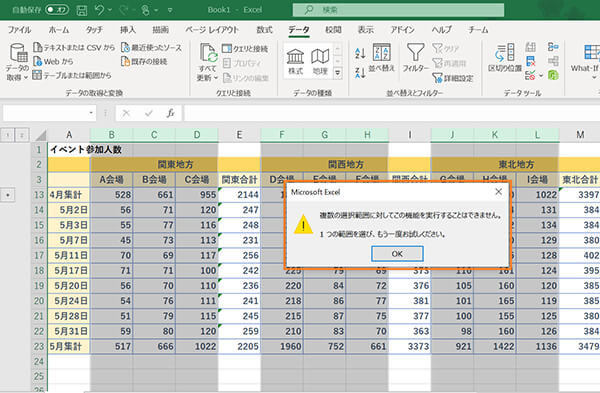
Task: Click Sort Z to A icon
Action: tap(360, 72)
